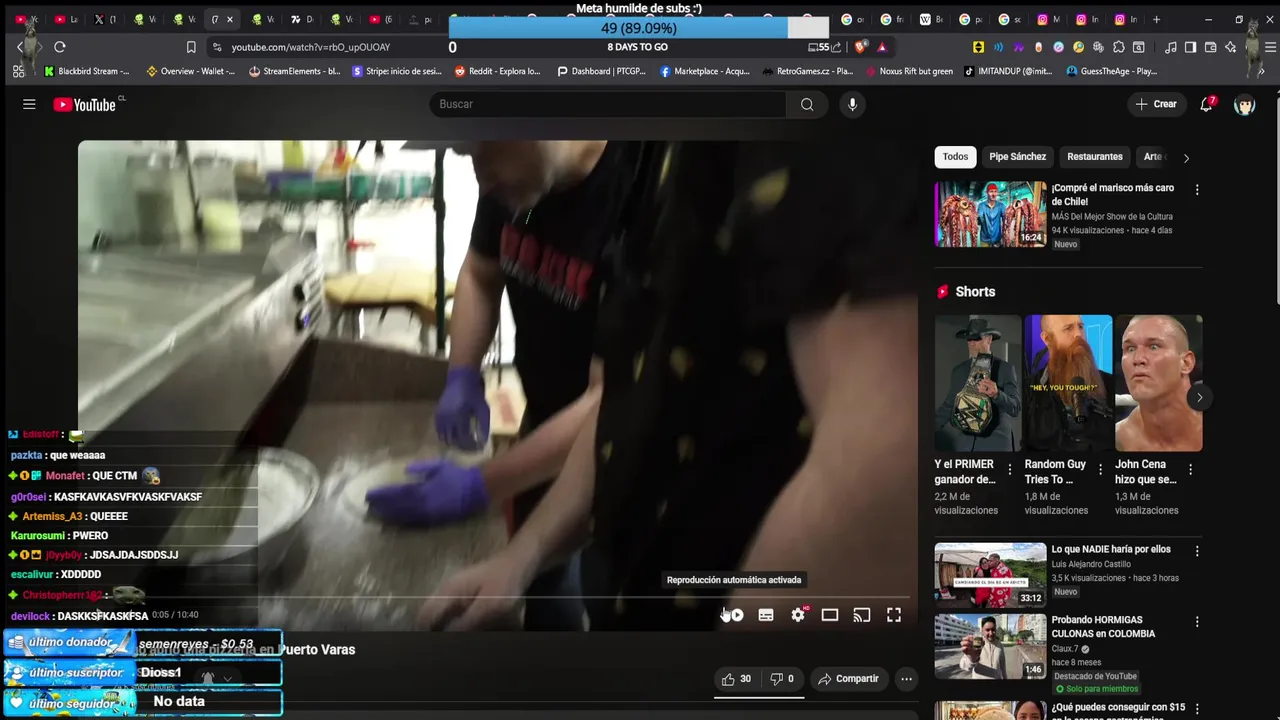This screenshot has width=1280, height=720.
Task: Open the Dashboard | PTCGP bookmark
Action: point(602,71)
